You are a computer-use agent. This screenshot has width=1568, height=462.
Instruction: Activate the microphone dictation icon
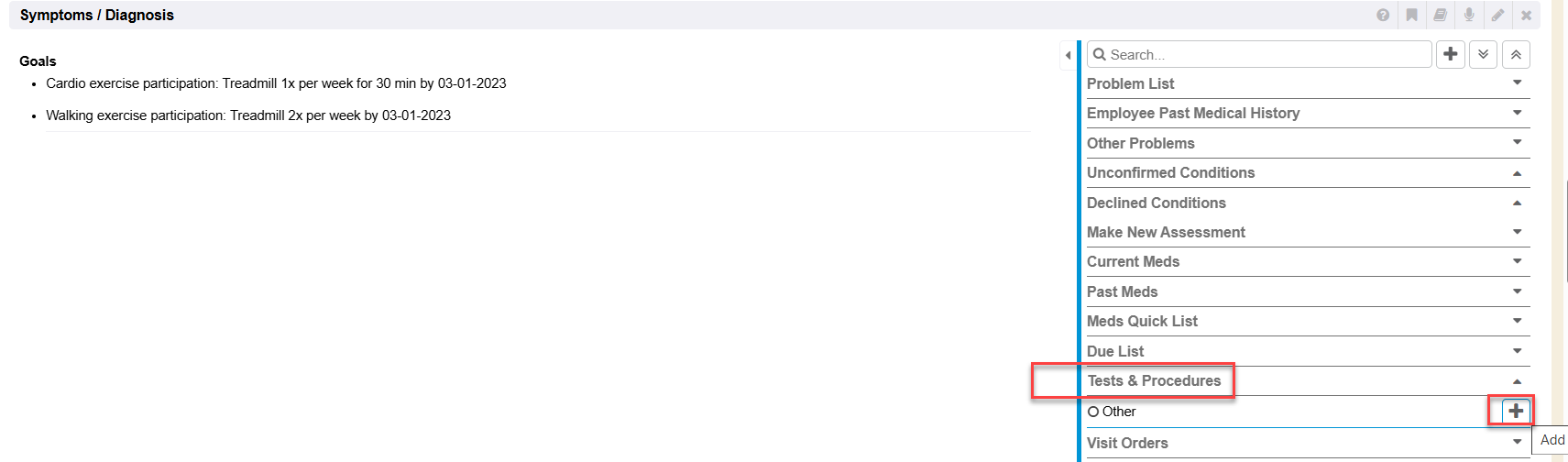(x=1469, y=15)
